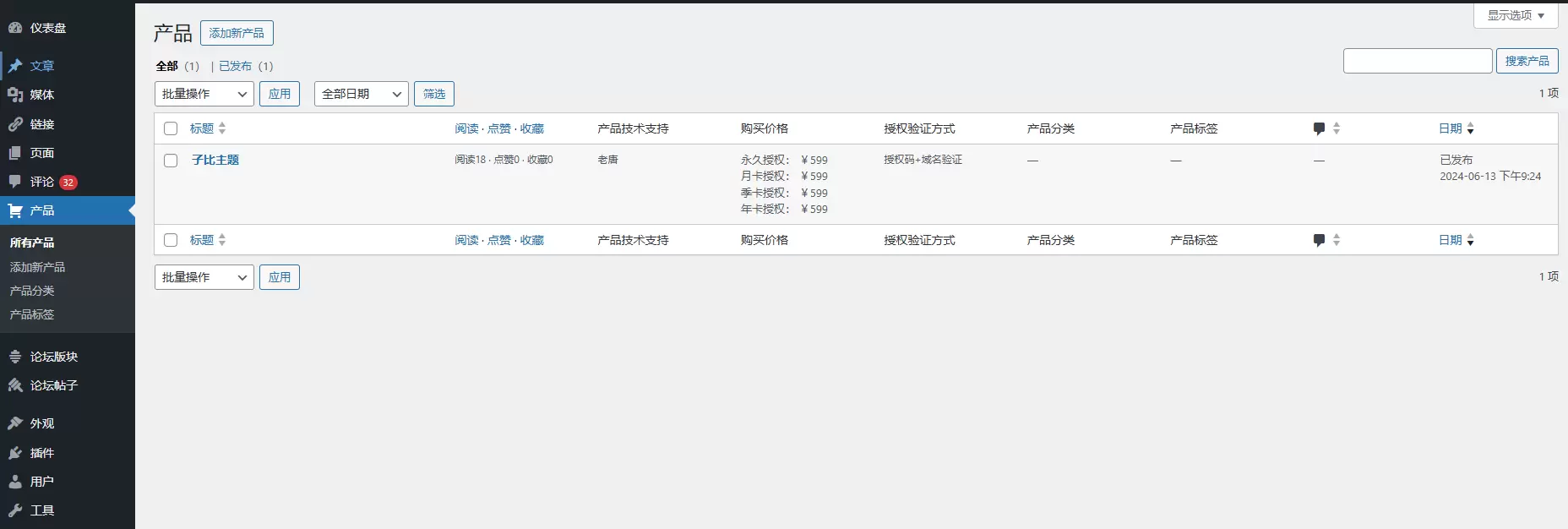Click the 年卡授权 ¥599 price line
The height and width of the screenshot is (529, 1568).
click(784, 209)
